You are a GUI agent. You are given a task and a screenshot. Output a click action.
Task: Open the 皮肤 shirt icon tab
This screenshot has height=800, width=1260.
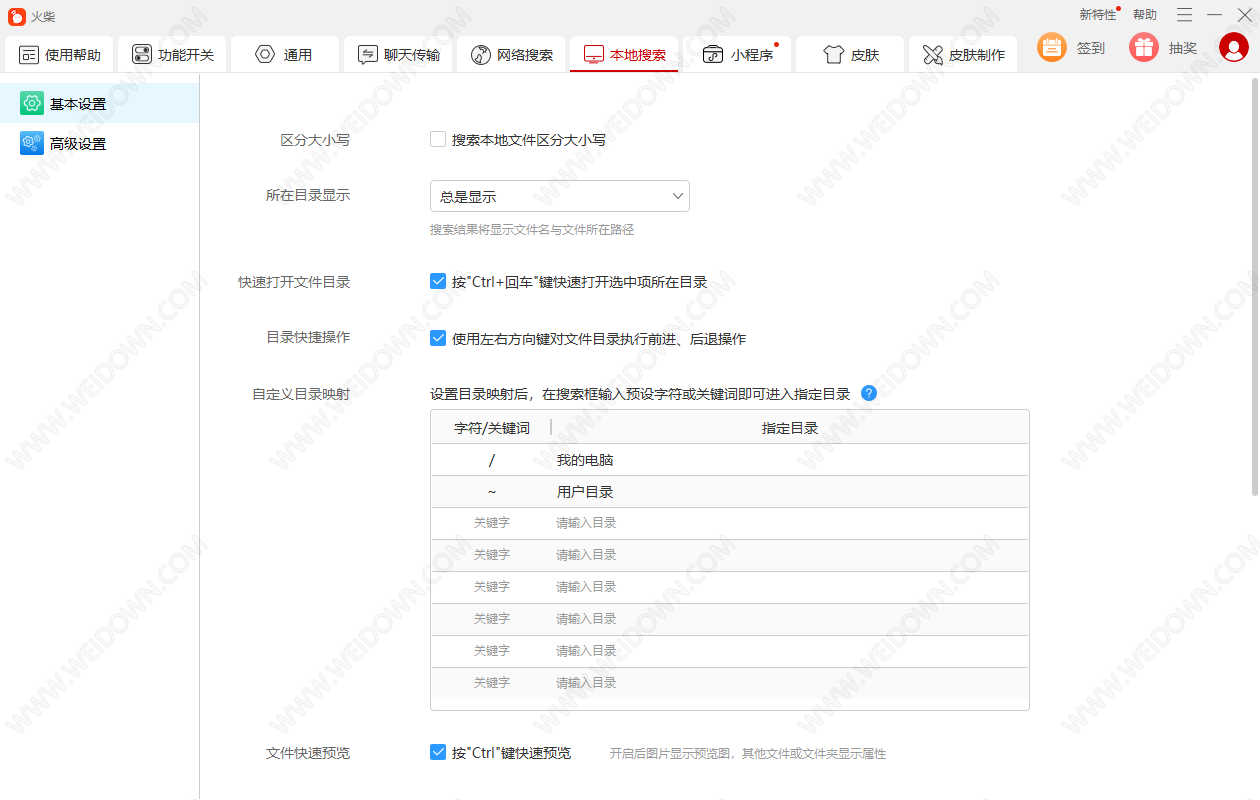point(834,55)
